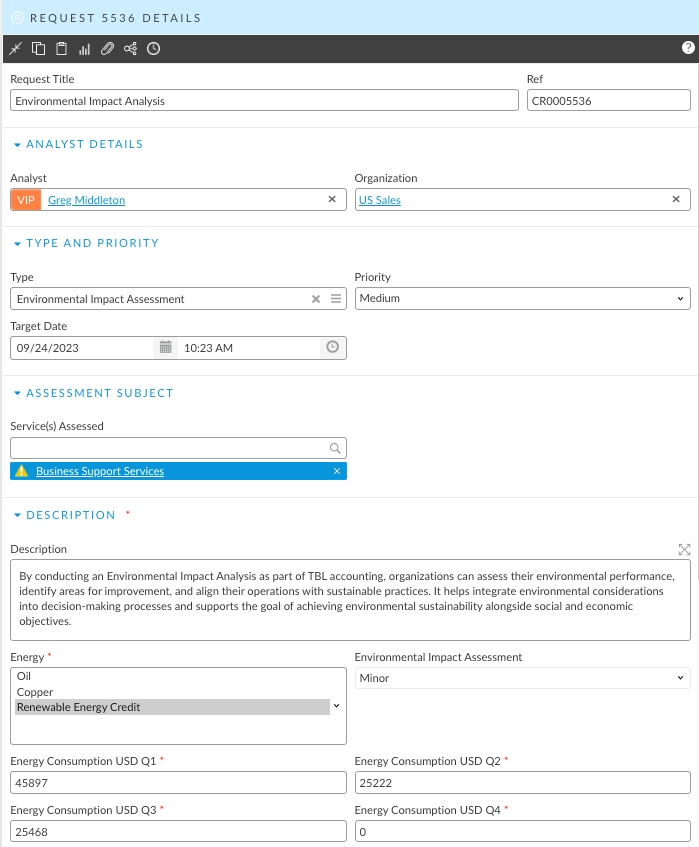Collapse the Assessment Subject section
The width and height of the screenshot is (699, 847).
[17, 394]
